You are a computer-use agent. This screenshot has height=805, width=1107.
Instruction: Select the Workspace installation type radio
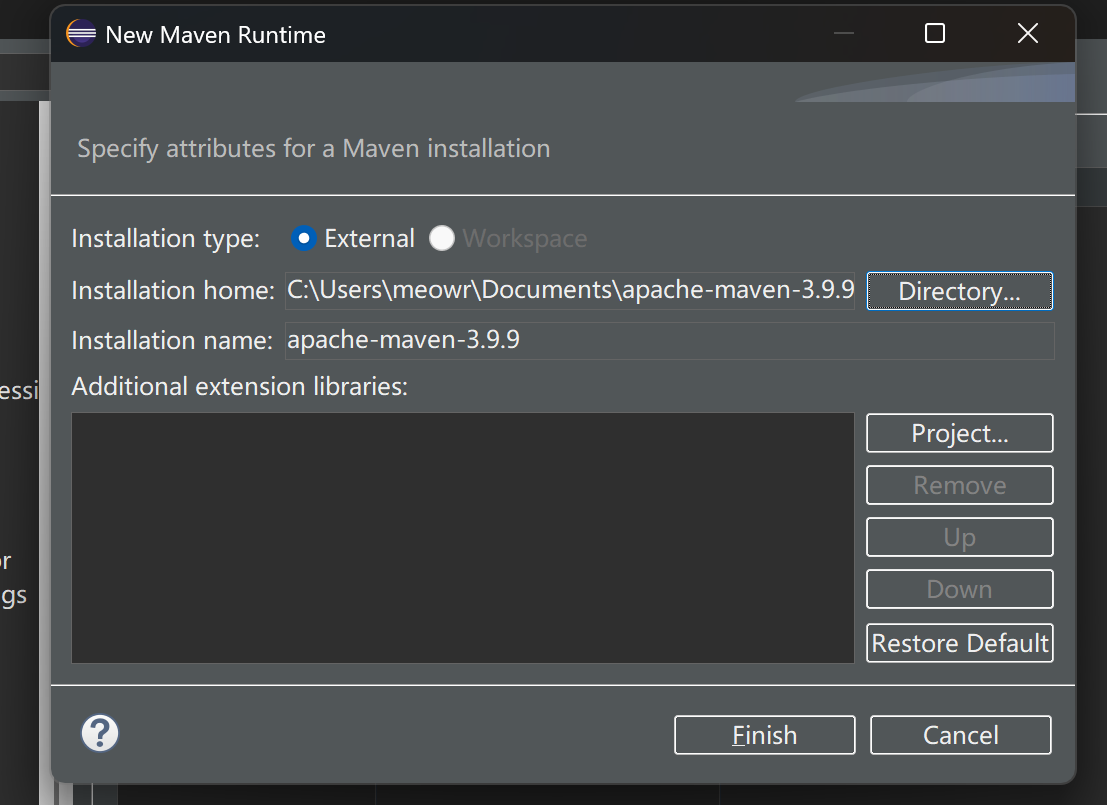(442, 239)
